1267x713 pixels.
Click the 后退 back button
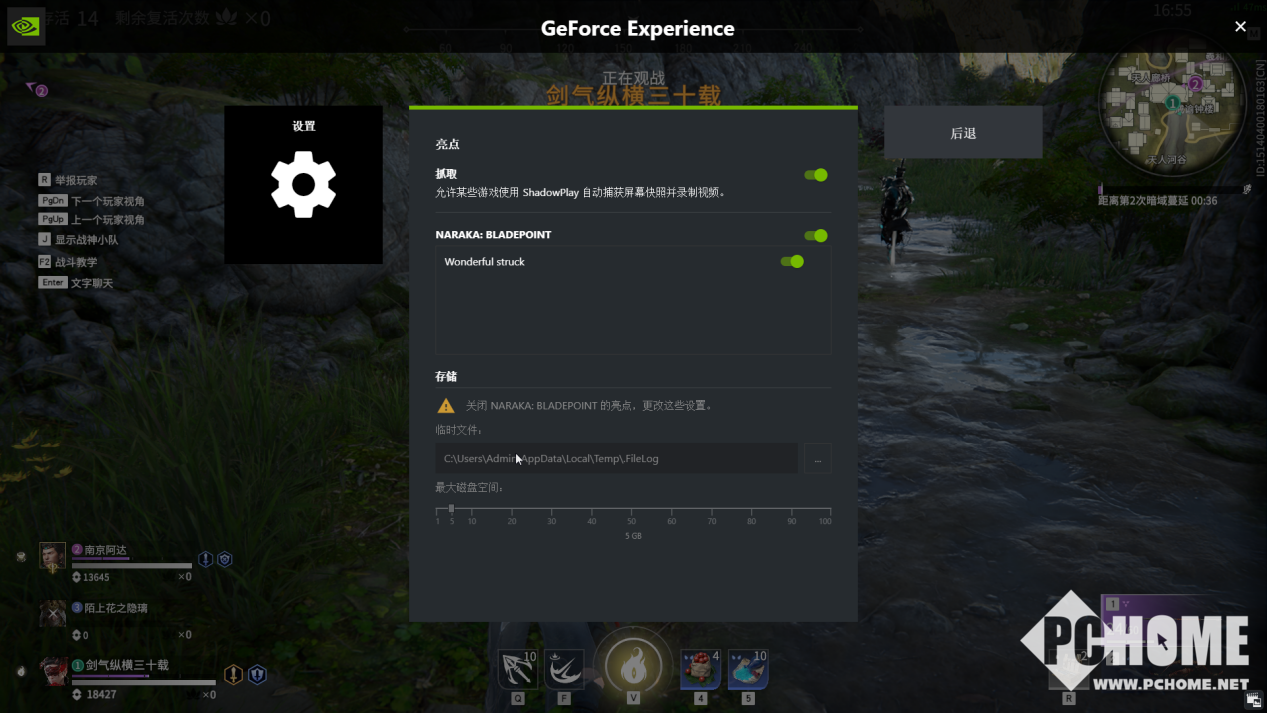pyautogui.click(x=963, y=133)
